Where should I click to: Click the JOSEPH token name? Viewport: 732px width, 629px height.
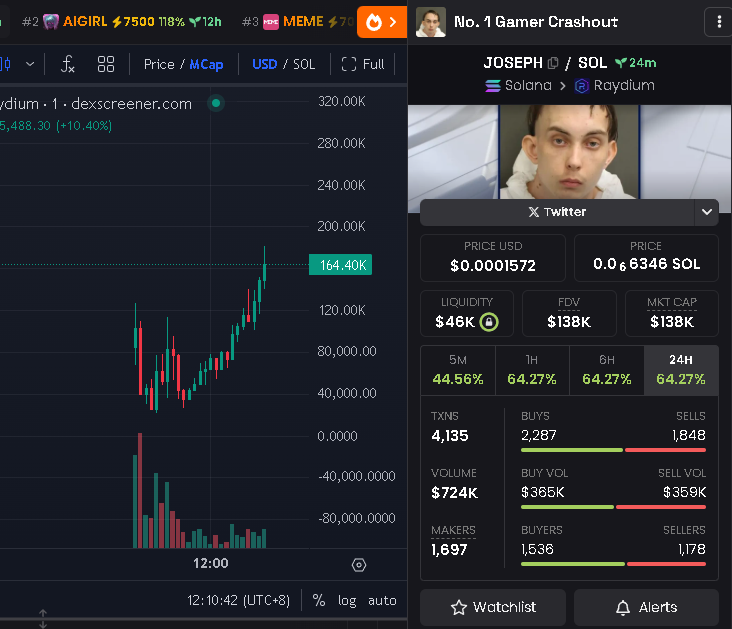513,63
